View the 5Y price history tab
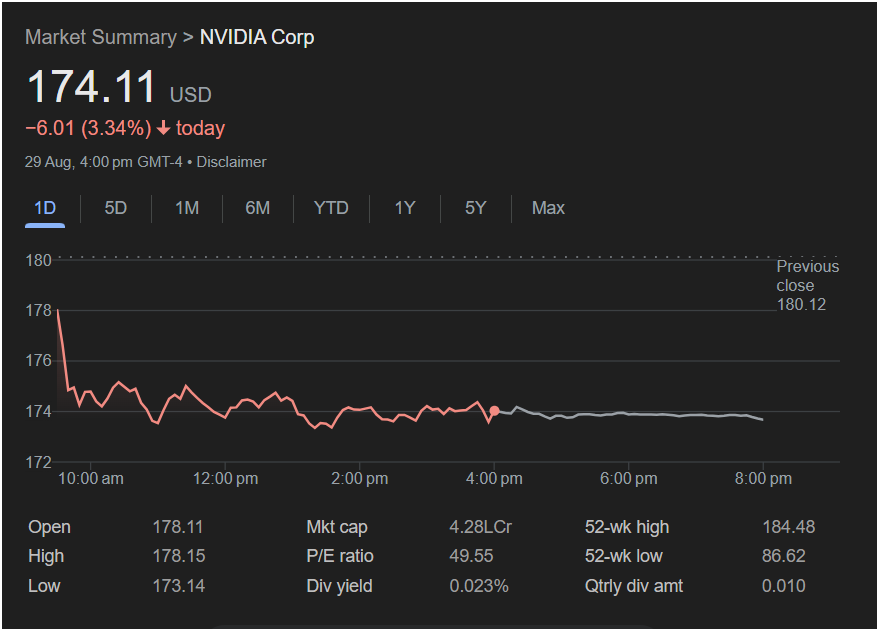879x631 pixels. pos(475,208)
